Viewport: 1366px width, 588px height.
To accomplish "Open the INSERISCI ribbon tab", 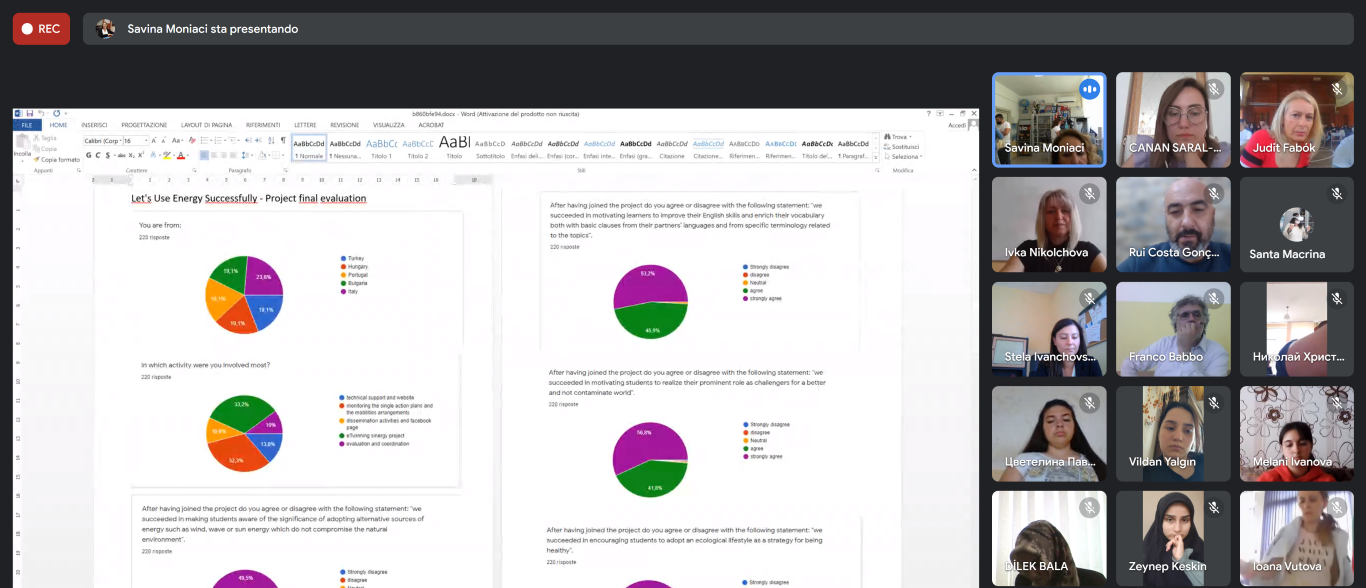I will tap(94, 125).
